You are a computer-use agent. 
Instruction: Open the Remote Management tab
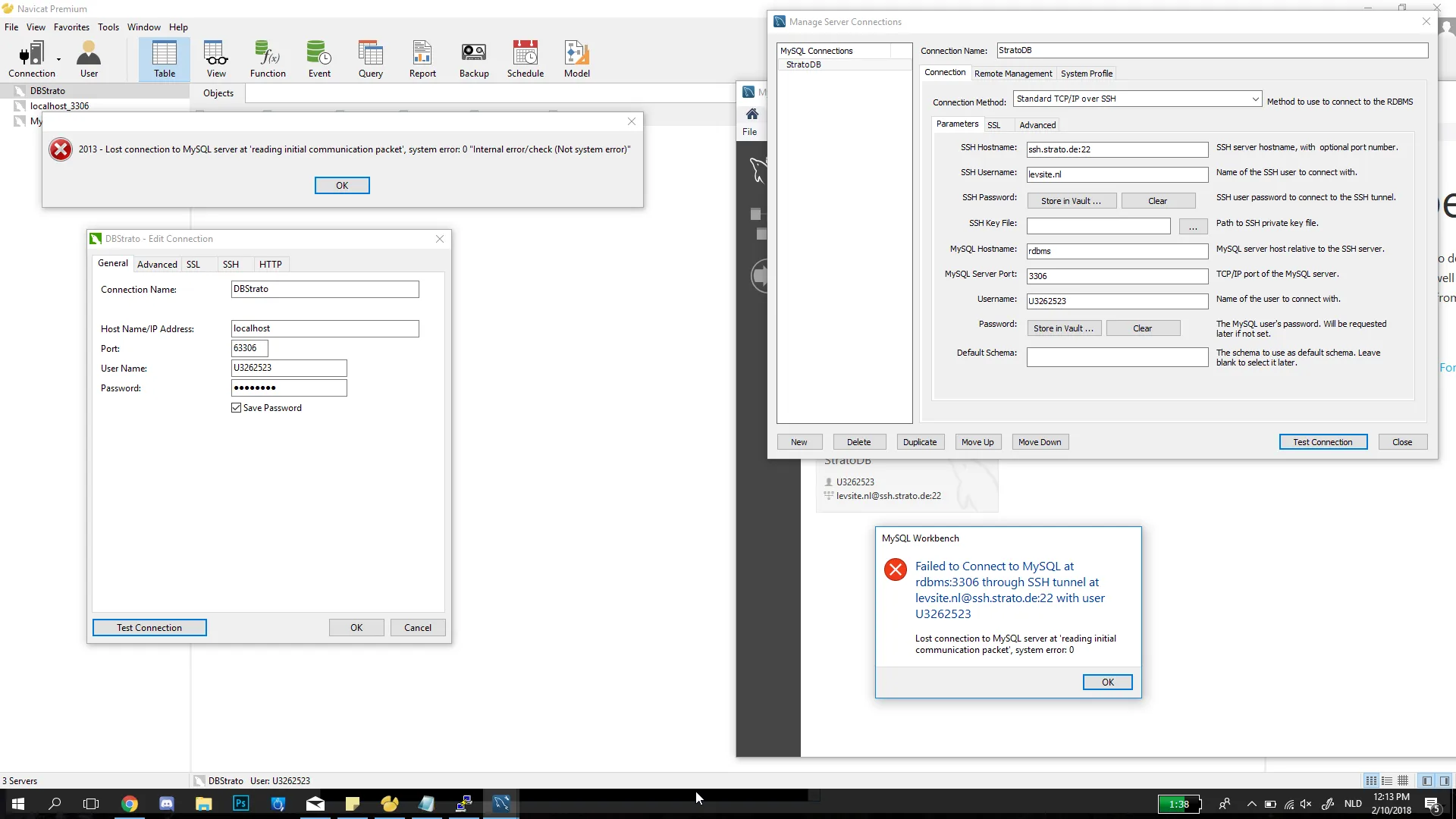click(x=1012, y=74)
